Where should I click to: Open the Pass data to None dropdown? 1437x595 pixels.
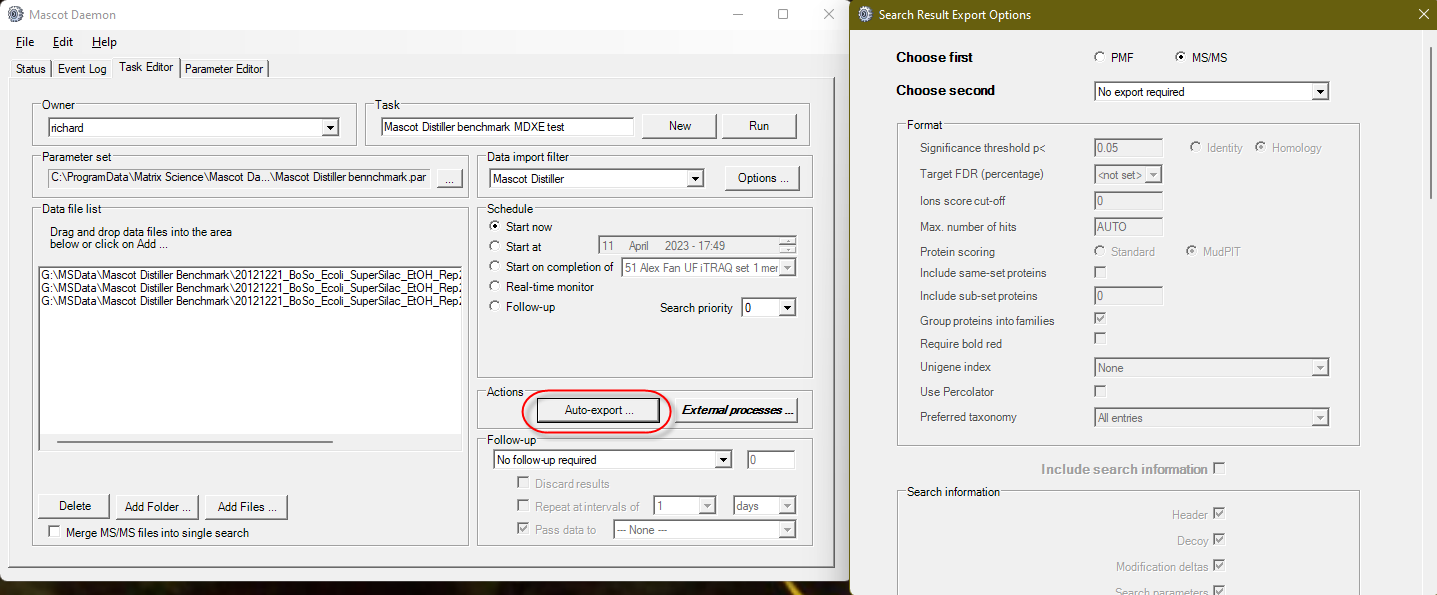tap(705, 530)
